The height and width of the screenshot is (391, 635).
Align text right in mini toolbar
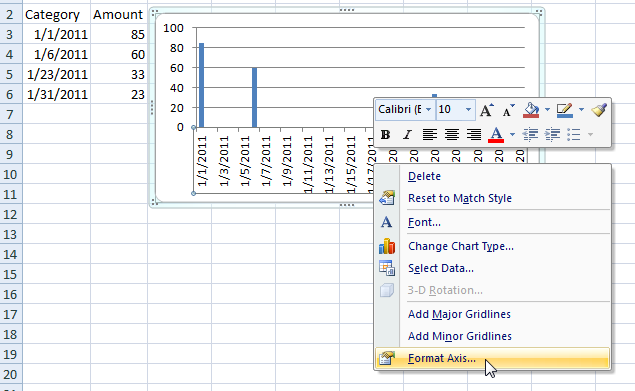tap(474, 134)
